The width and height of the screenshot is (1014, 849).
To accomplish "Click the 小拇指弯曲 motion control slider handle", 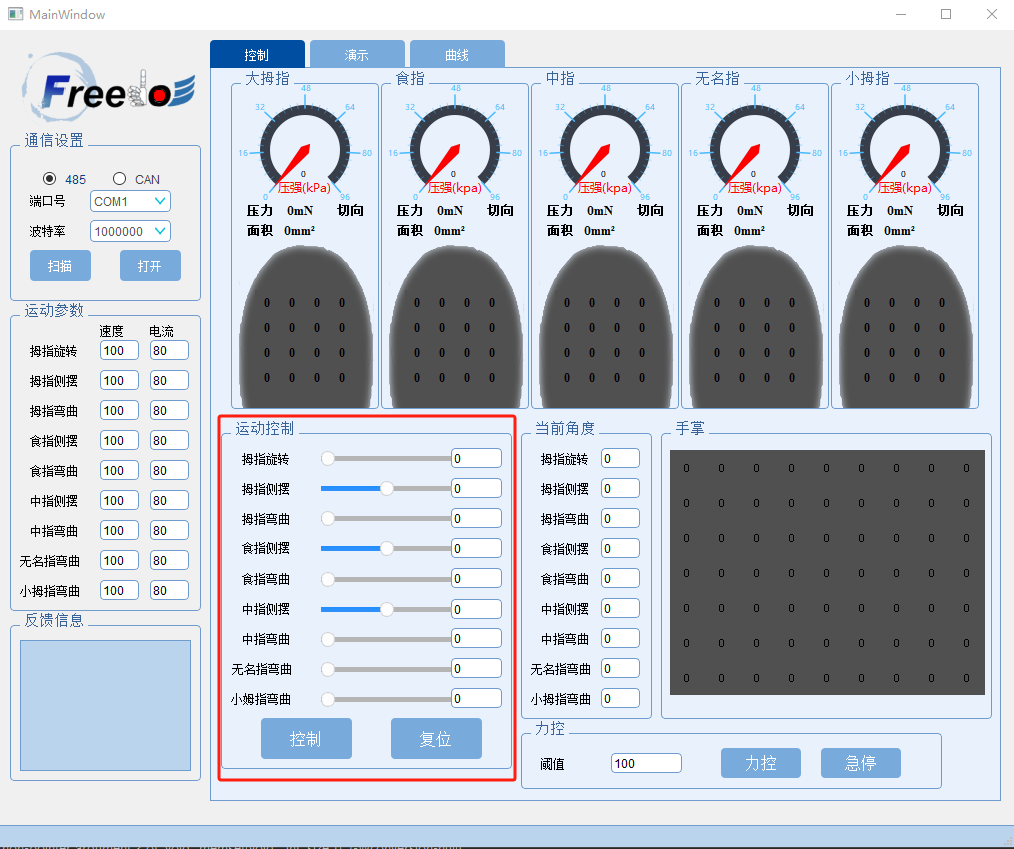I will (x=328, y=699).
